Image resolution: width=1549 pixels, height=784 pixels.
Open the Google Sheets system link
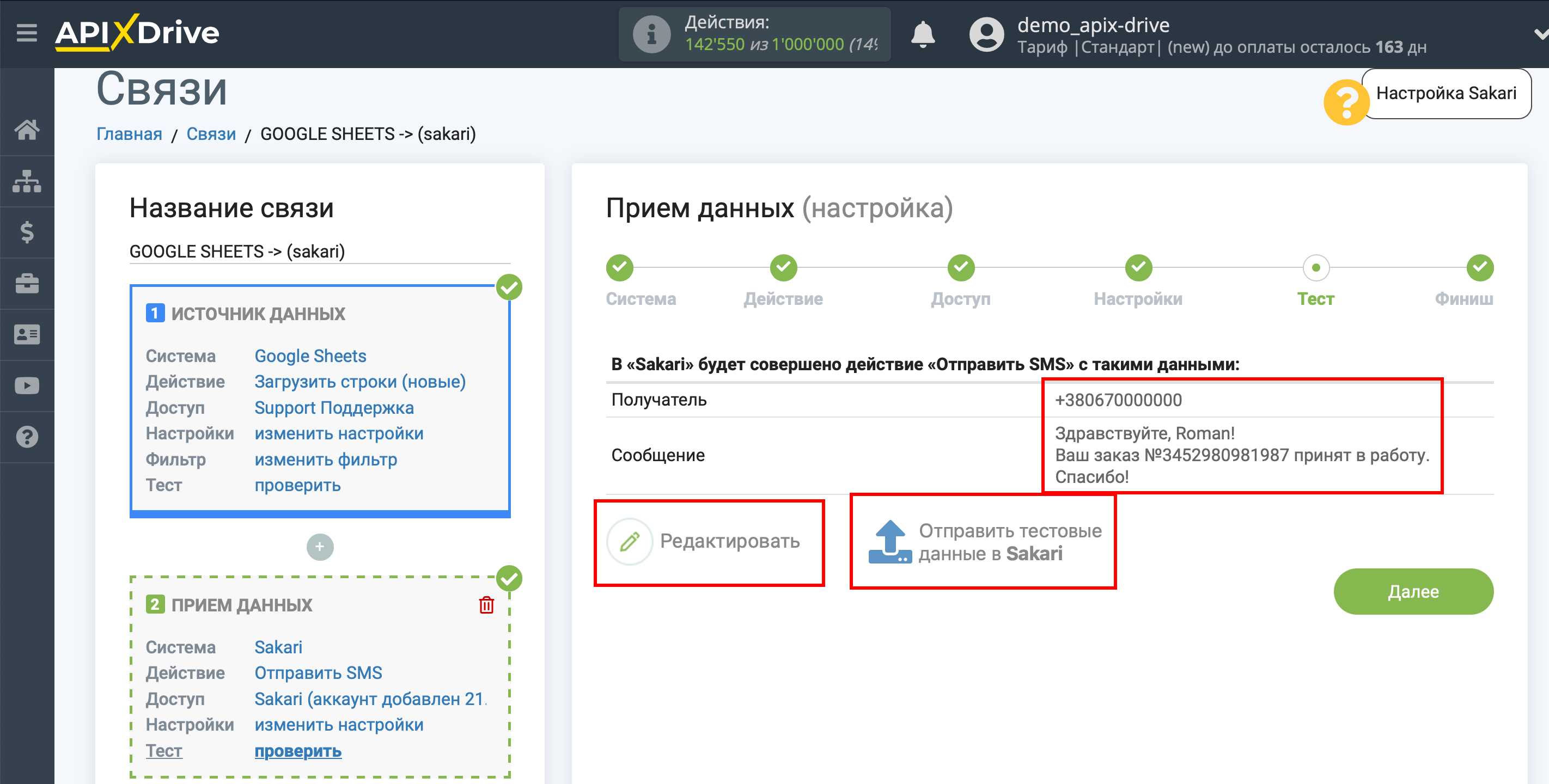click(310, 356)
